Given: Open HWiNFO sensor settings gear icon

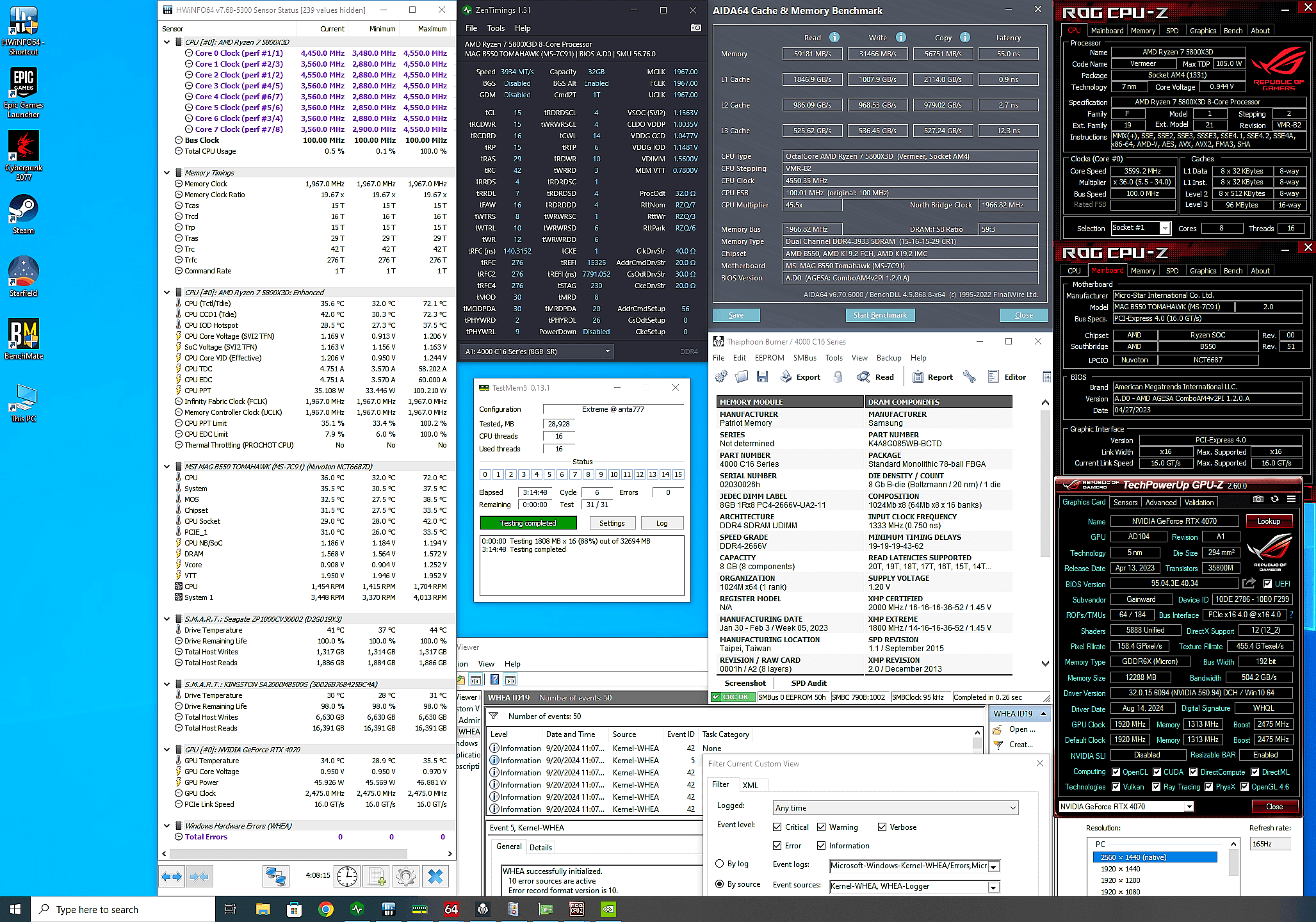Looking at the screenshot, I should (406, 877).
